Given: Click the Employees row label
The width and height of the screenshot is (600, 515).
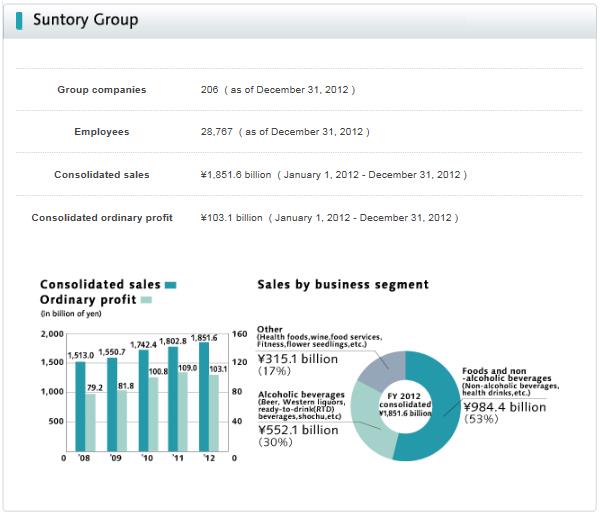Looking at the screenshot, I should click(x=102, y=132).
